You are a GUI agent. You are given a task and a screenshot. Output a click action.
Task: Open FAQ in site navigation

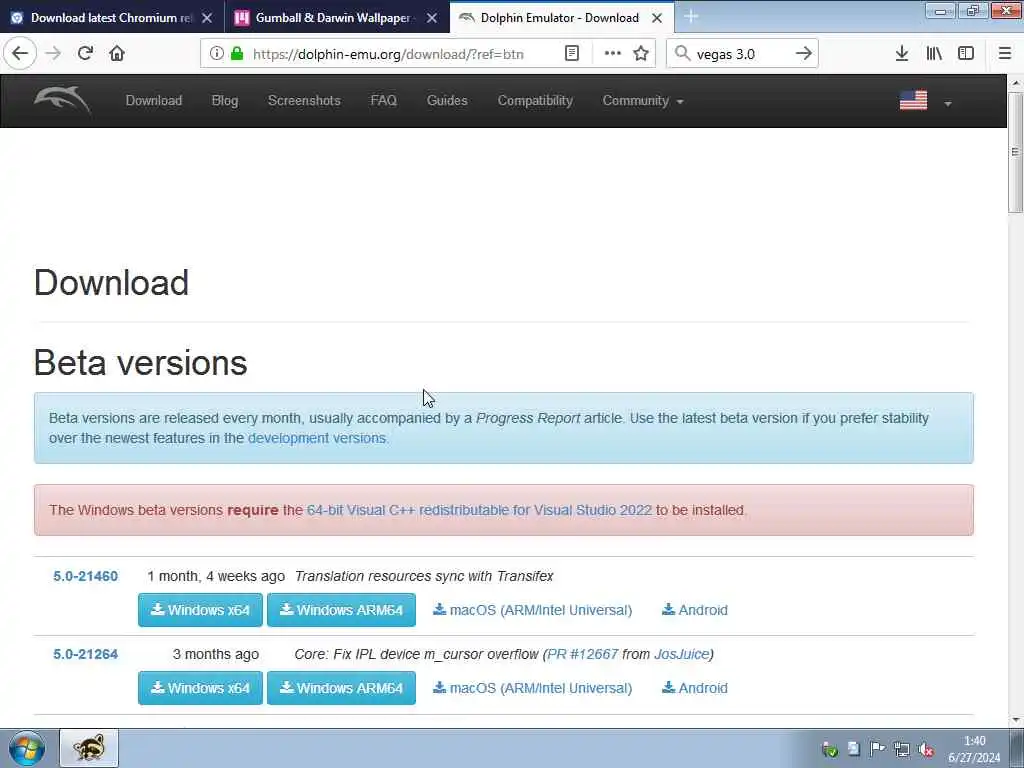pyautogui.click(x=383, y=101)
